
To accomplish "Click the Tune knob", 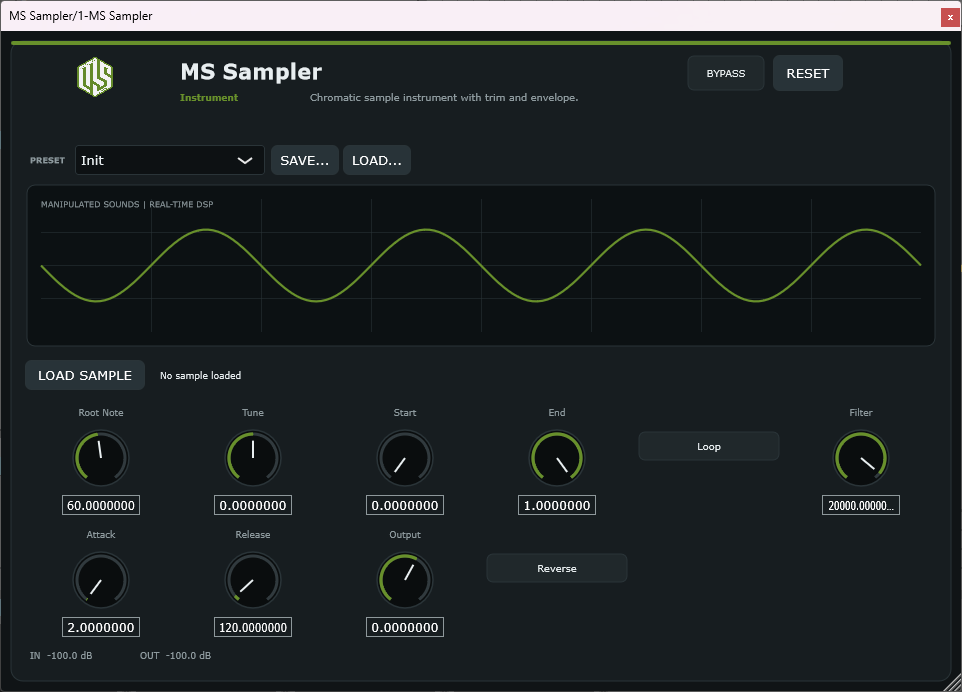I will (x=253, y=458).
